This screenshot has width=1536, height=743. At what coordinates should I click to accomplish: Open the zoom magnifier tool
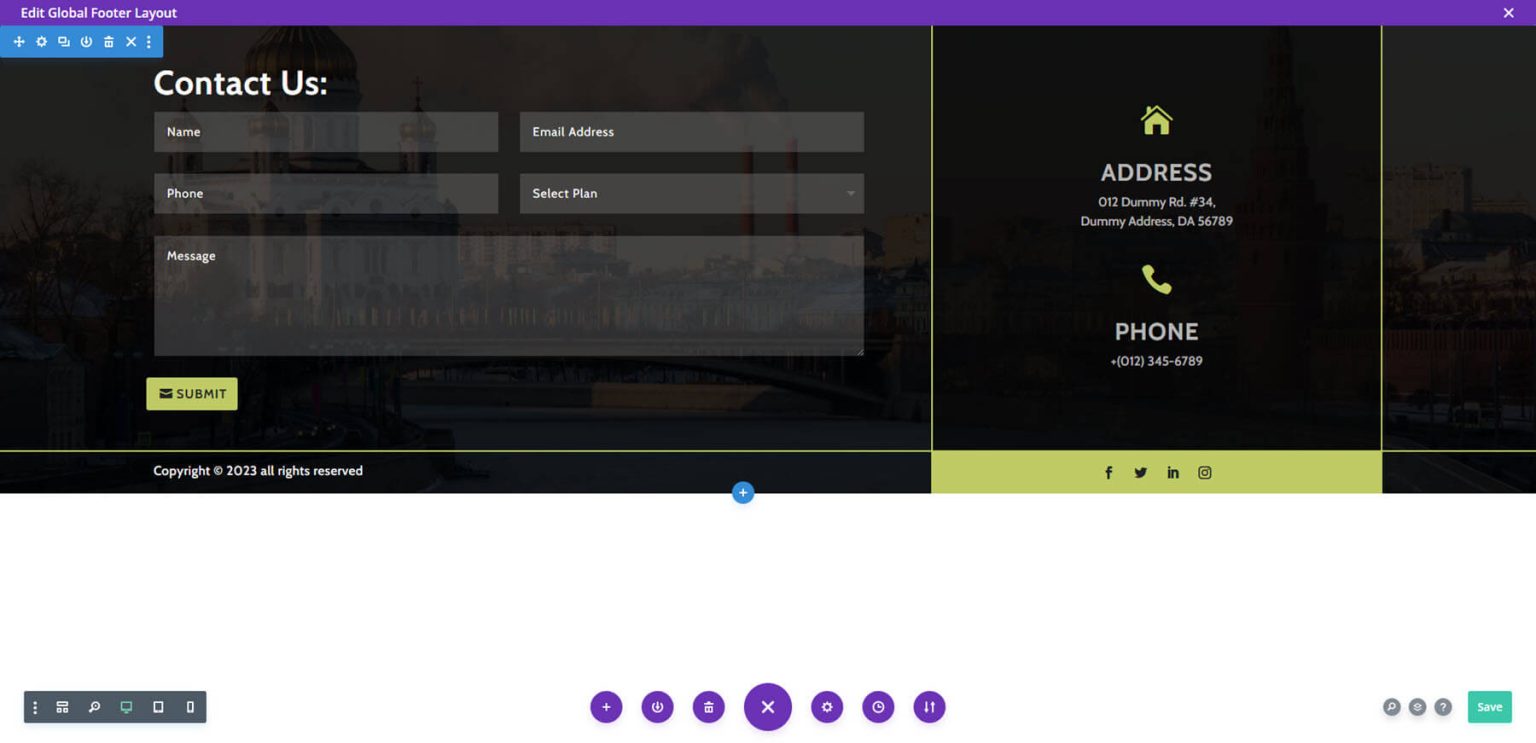click(x=94, y=707)
